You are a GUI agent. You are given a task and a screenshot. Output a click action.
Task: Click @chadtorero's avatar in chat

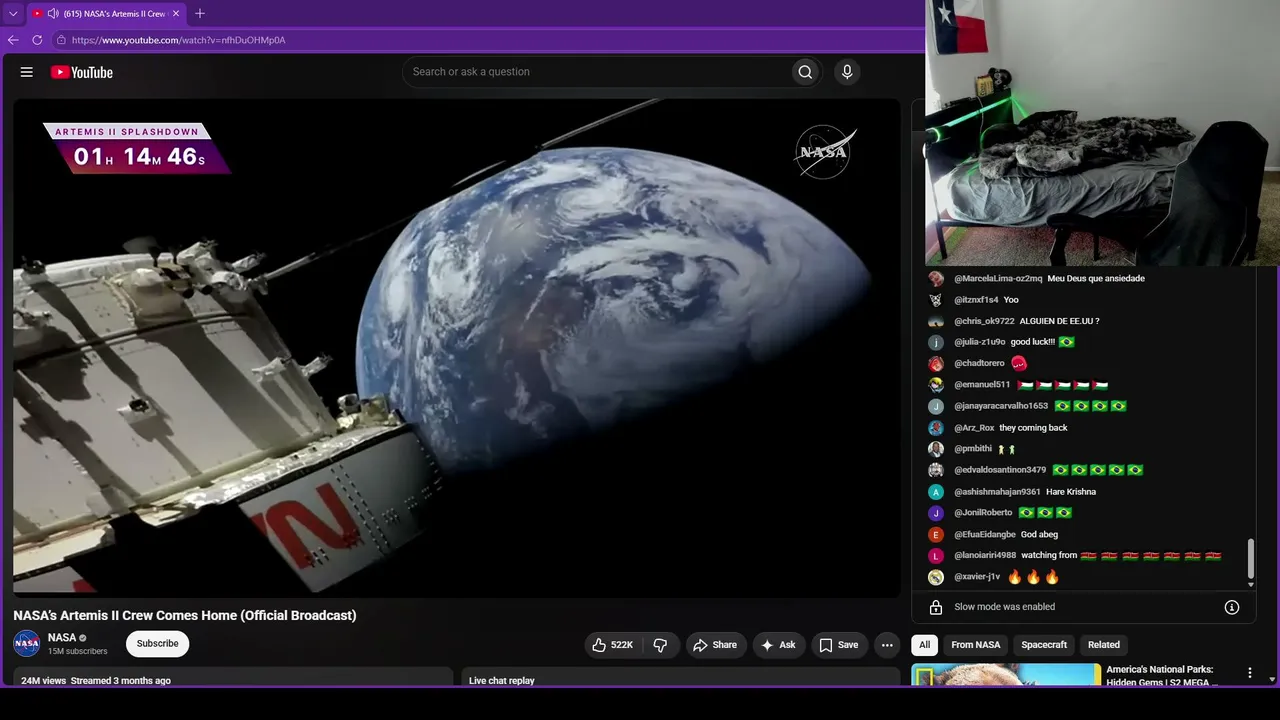936,364
